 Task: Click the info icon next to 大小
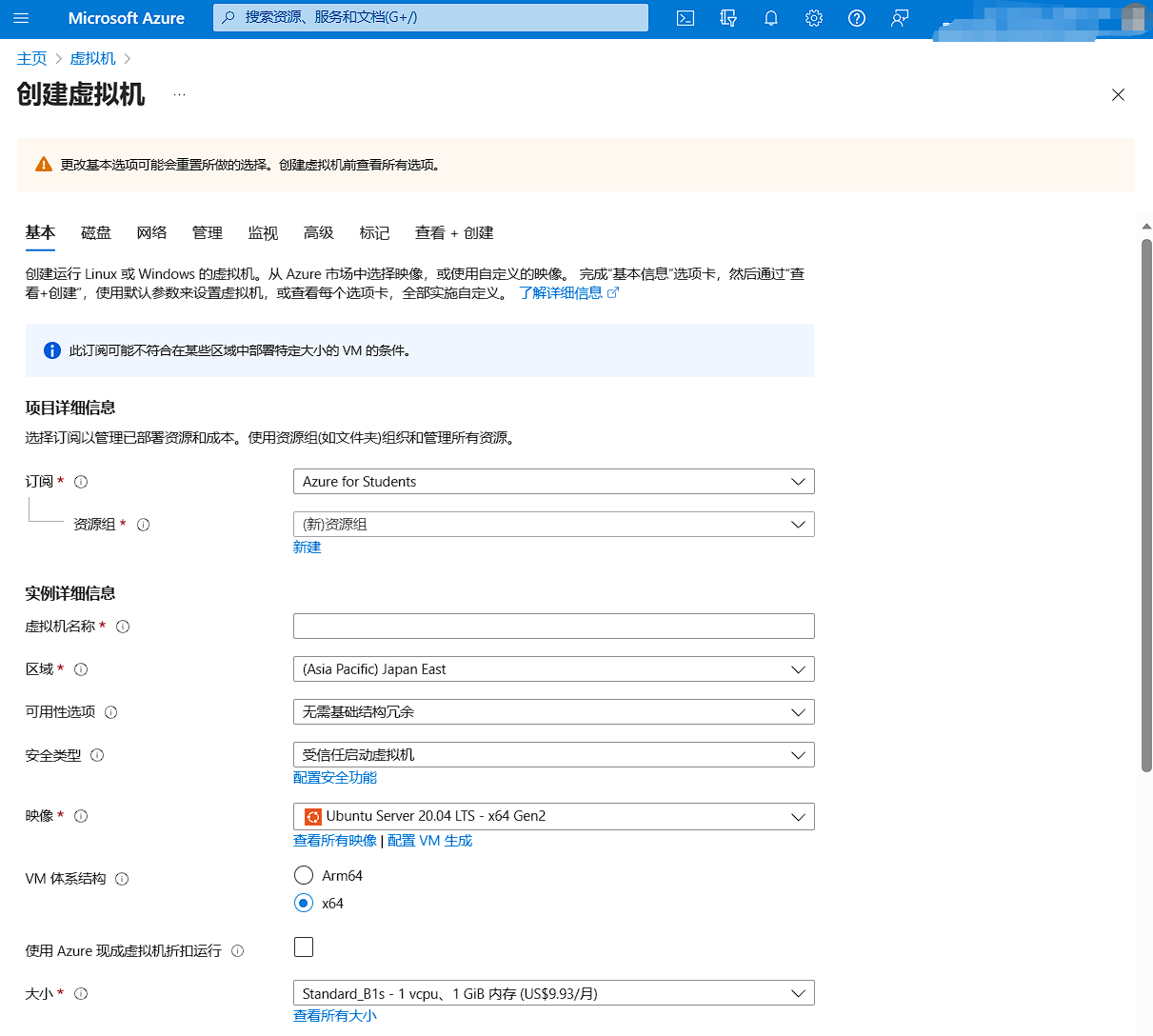[x=81, y=994]
